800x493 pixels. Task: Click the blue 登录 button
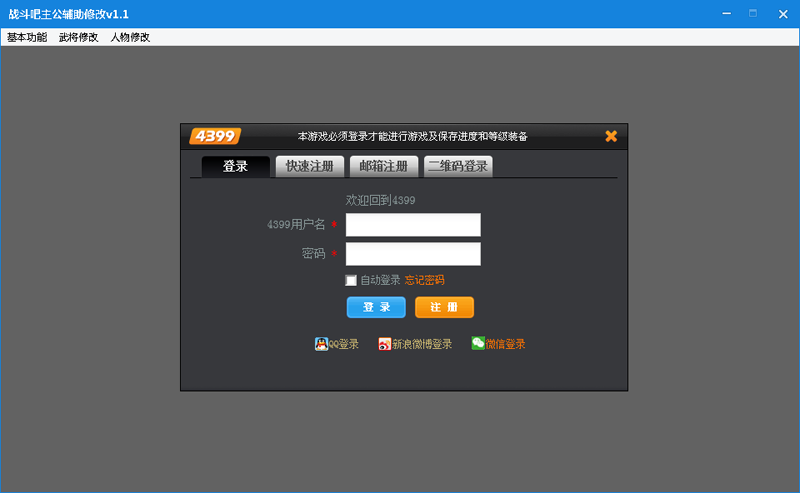click(x=376, y=307)
